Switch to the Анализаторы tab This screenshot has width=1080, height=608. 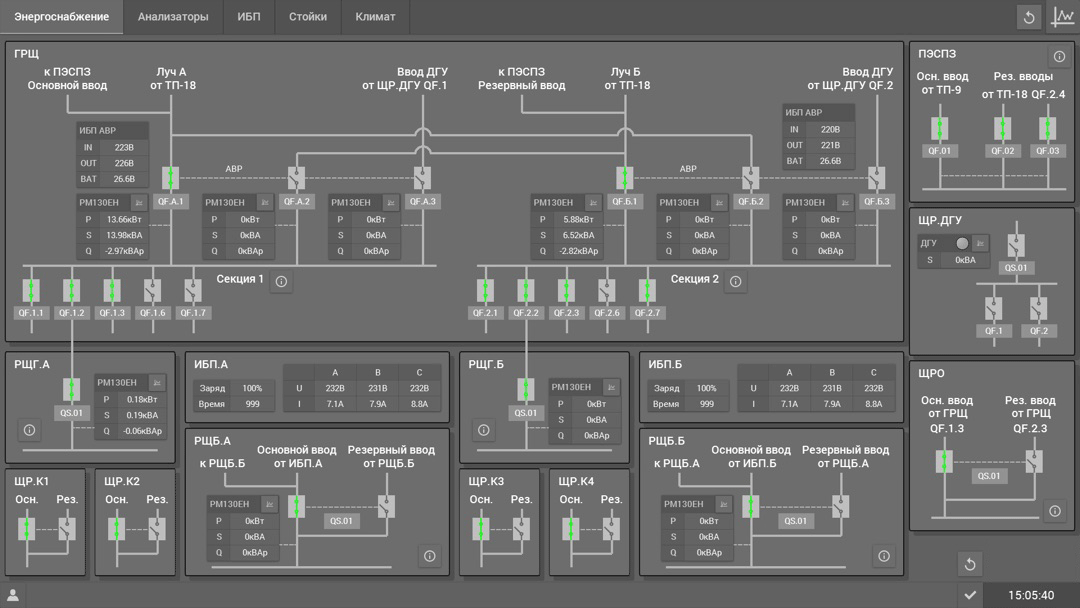173,17
